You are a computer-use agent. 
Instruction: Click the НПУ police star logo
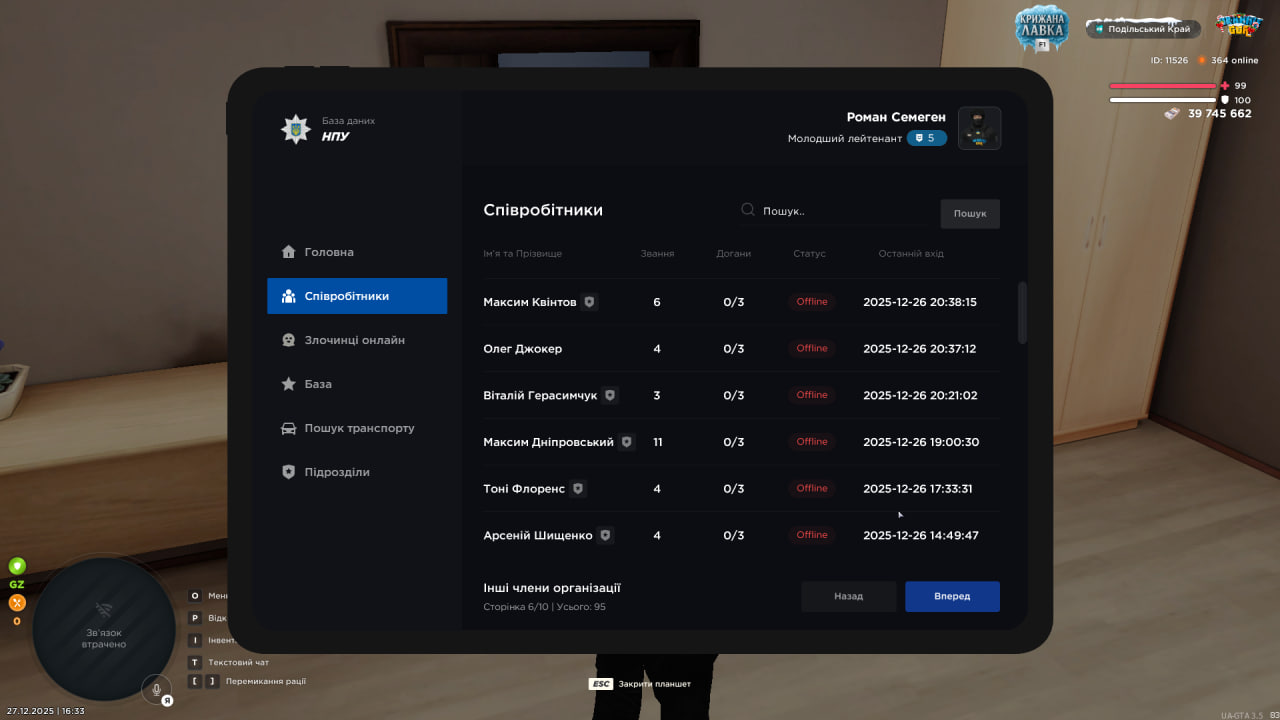tap(295, 129)
